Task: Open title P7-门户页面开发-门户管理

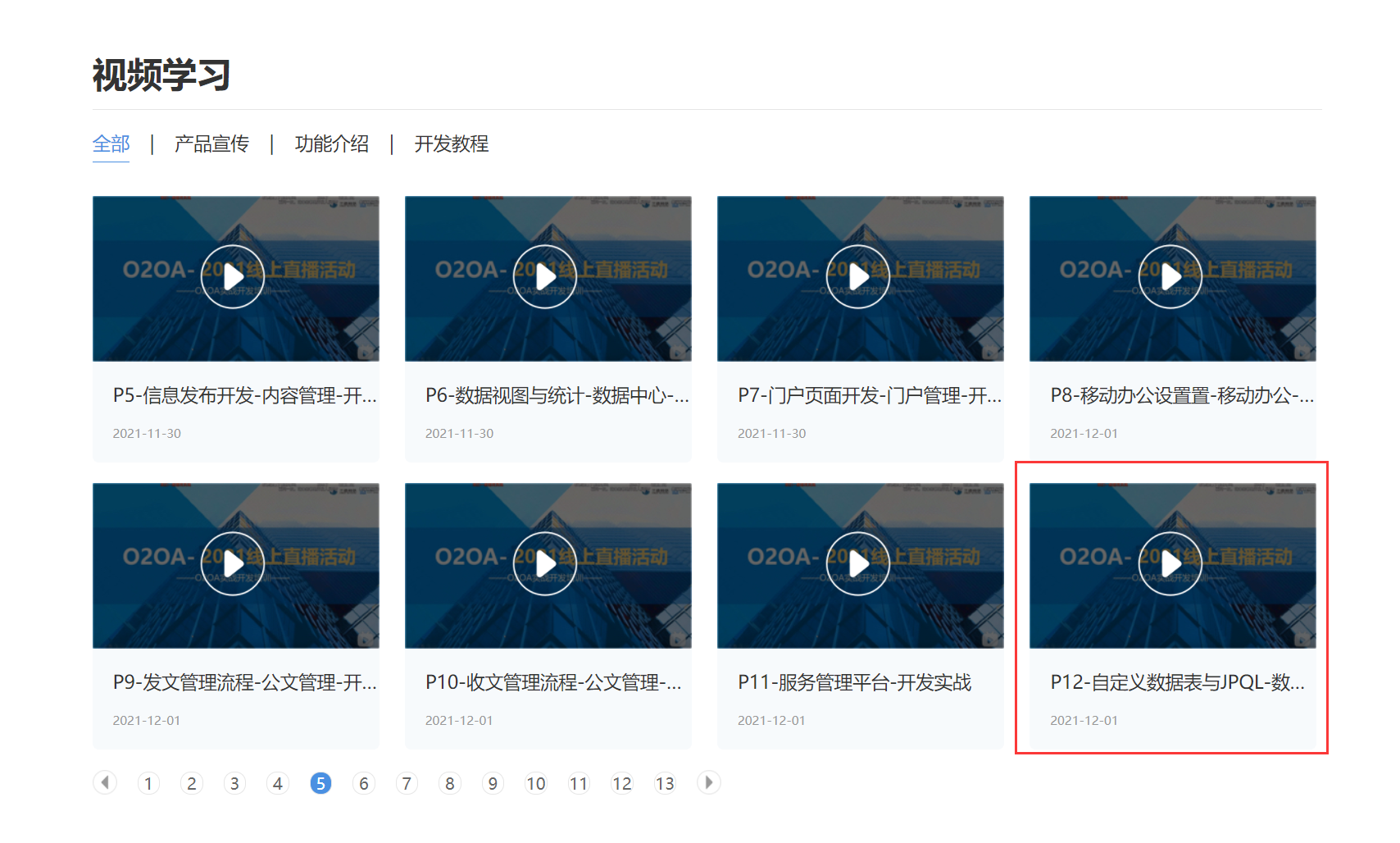Action: tap(870, 396)
